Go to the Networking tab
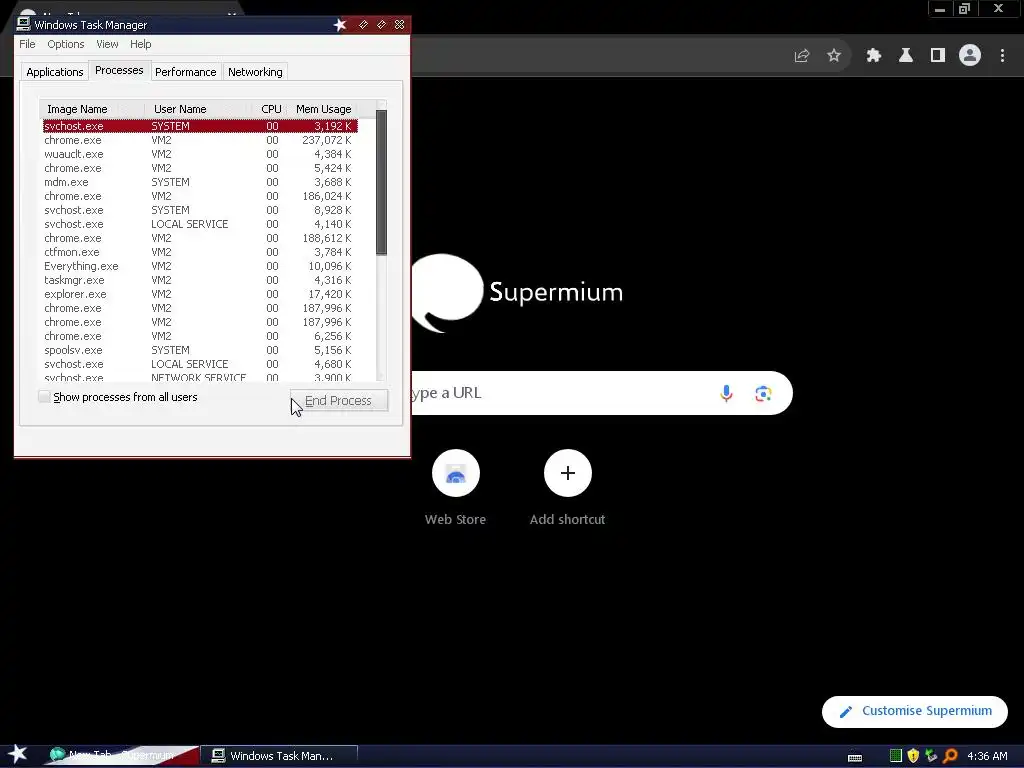Screen dimensions: 1024x768 255,72
